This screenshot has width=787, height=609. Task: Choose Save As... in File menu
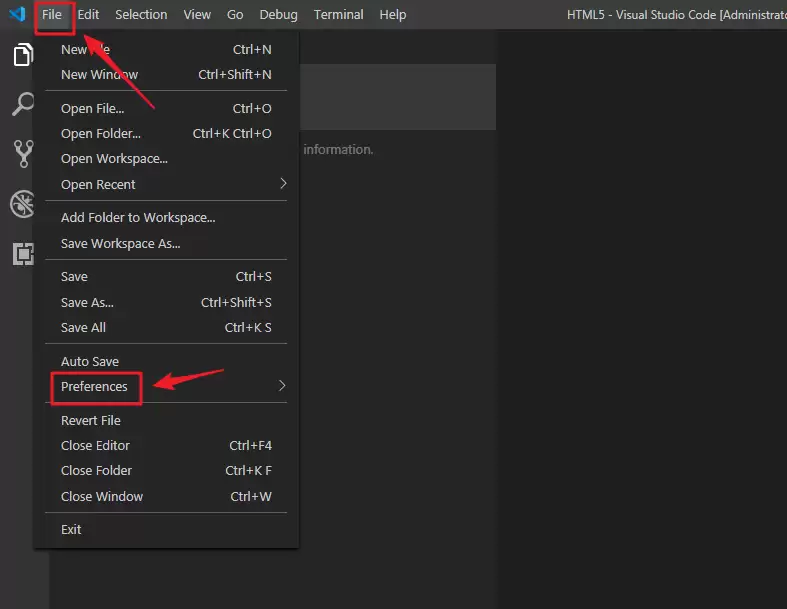coord(87,302)
